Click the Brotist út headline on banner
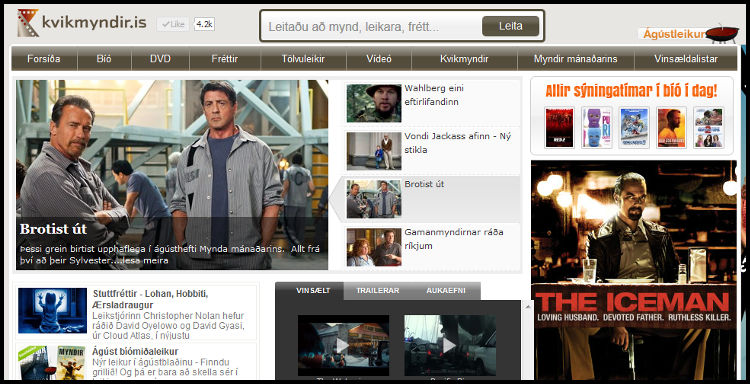 tap(53, 229)
